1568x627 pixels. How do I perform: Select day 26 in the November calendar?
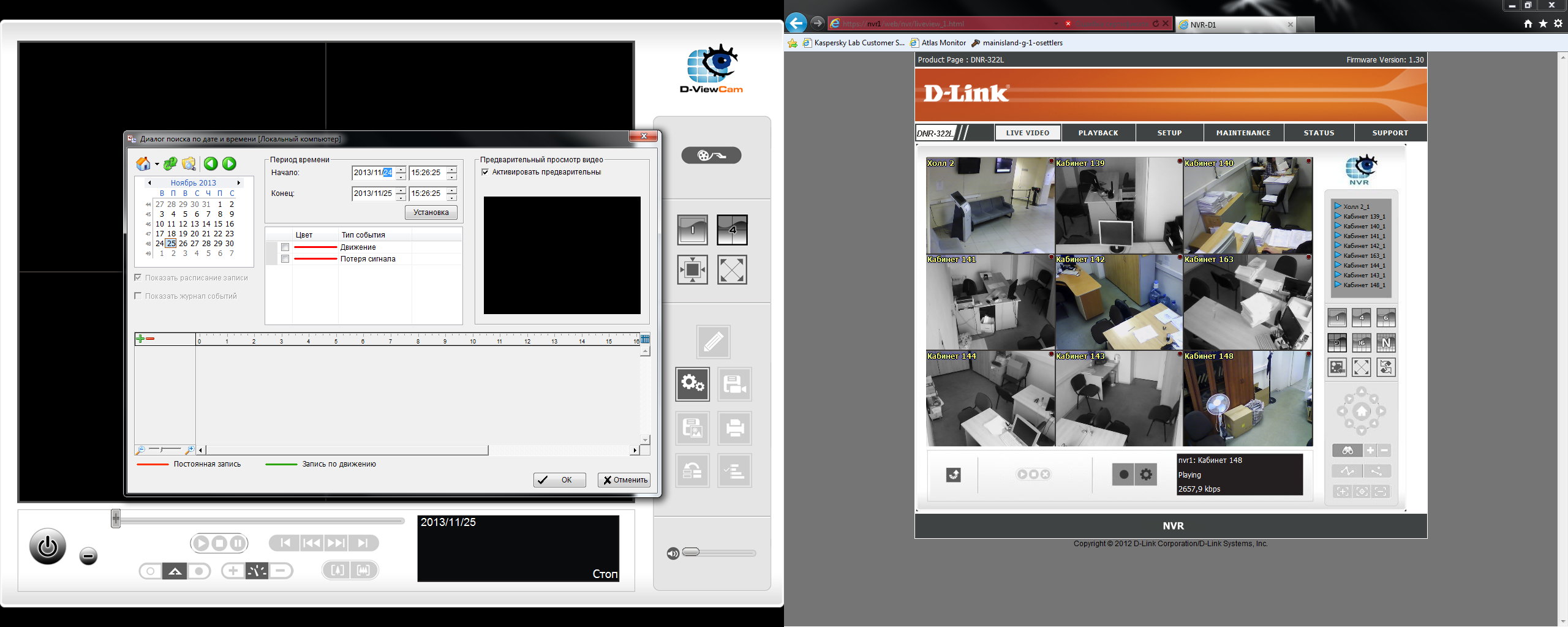(183, 243)
